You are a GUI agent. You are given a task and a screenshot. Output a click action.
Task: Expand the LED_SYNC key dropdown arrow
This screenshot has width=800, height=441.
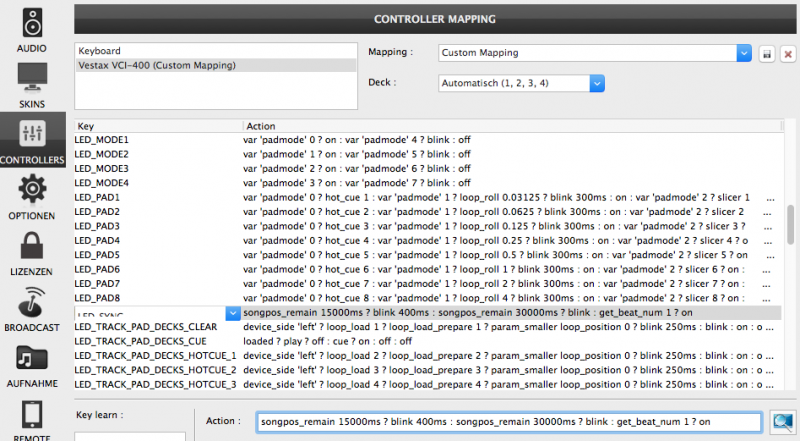(x=233, y=313)
